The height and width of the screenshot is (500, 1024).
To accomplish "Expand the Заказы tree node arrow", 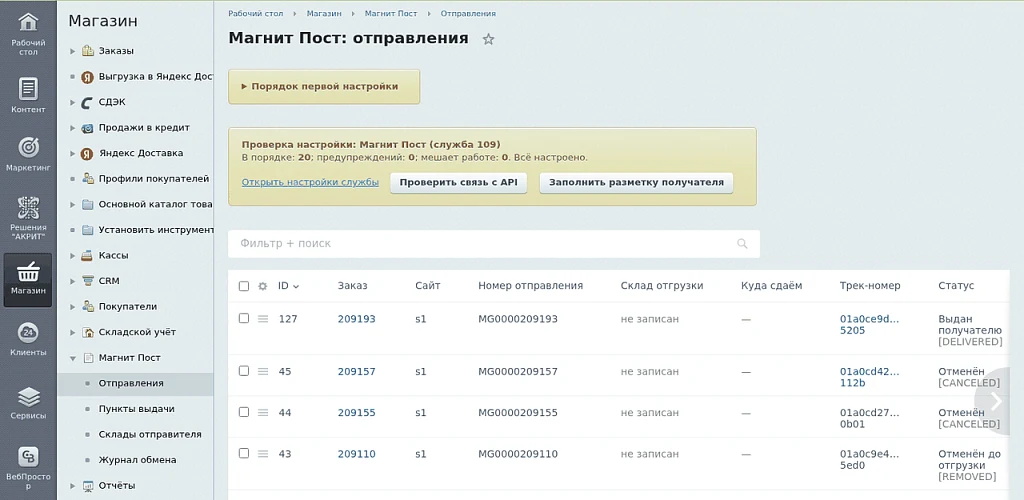I will pos(72,51).
